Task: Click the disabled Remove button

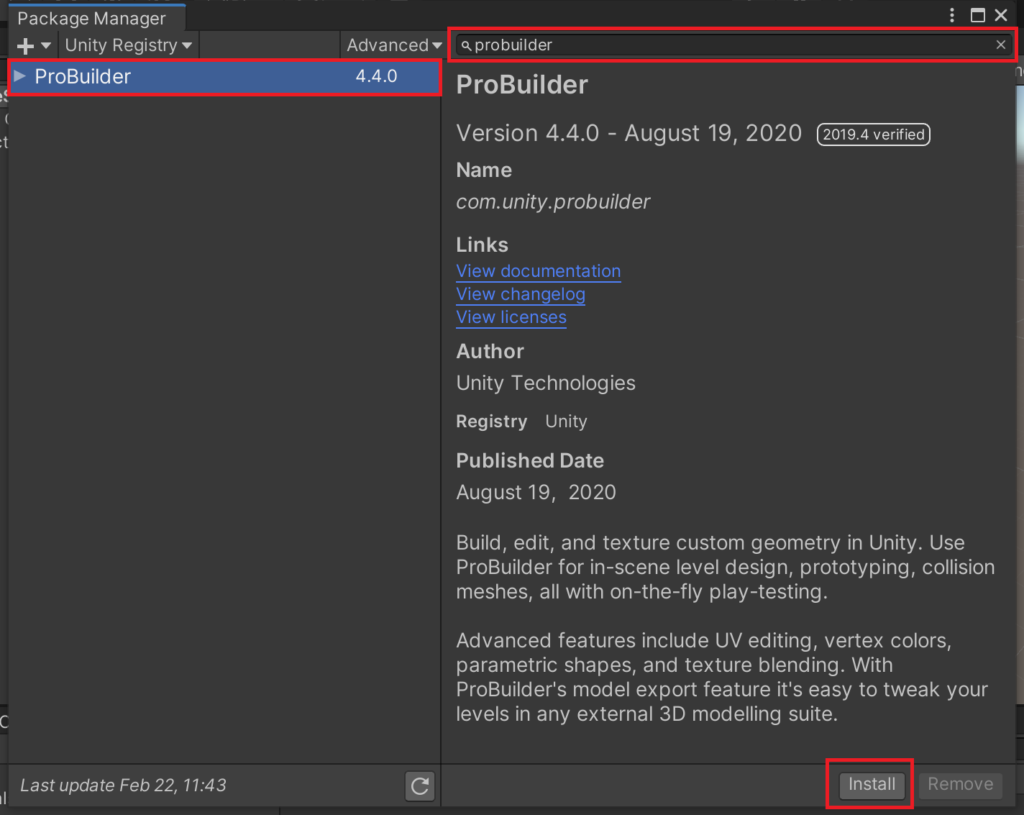Action: (x=960, y=784)
